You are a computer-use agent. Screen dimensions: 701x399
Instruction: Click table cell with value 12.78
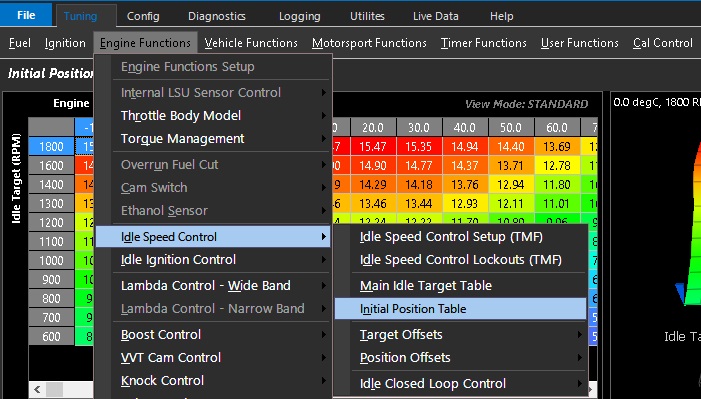pyautogui.click(x=557, y=166)
